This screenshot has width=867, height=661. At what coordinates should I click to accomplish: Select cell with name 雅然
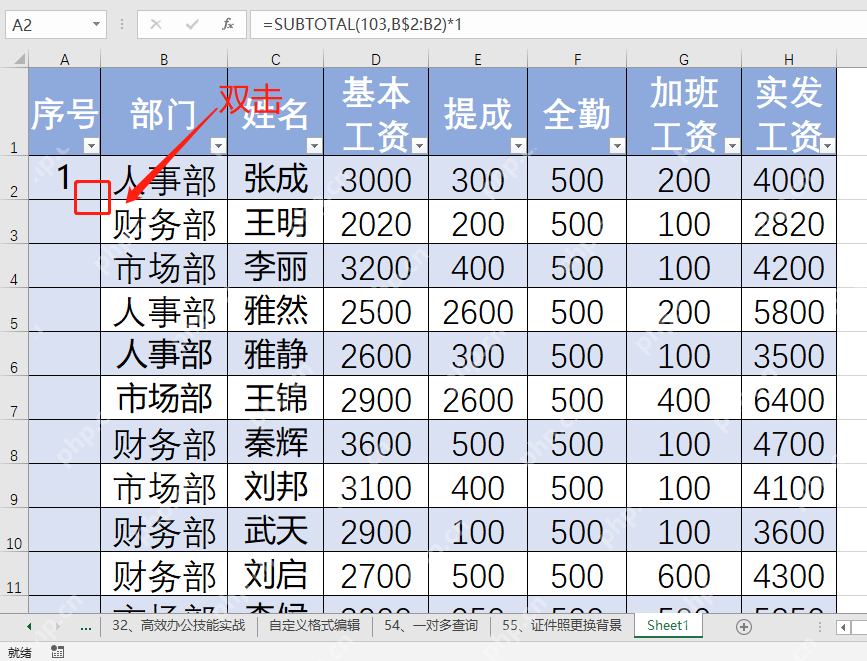[x=275, y=310]
